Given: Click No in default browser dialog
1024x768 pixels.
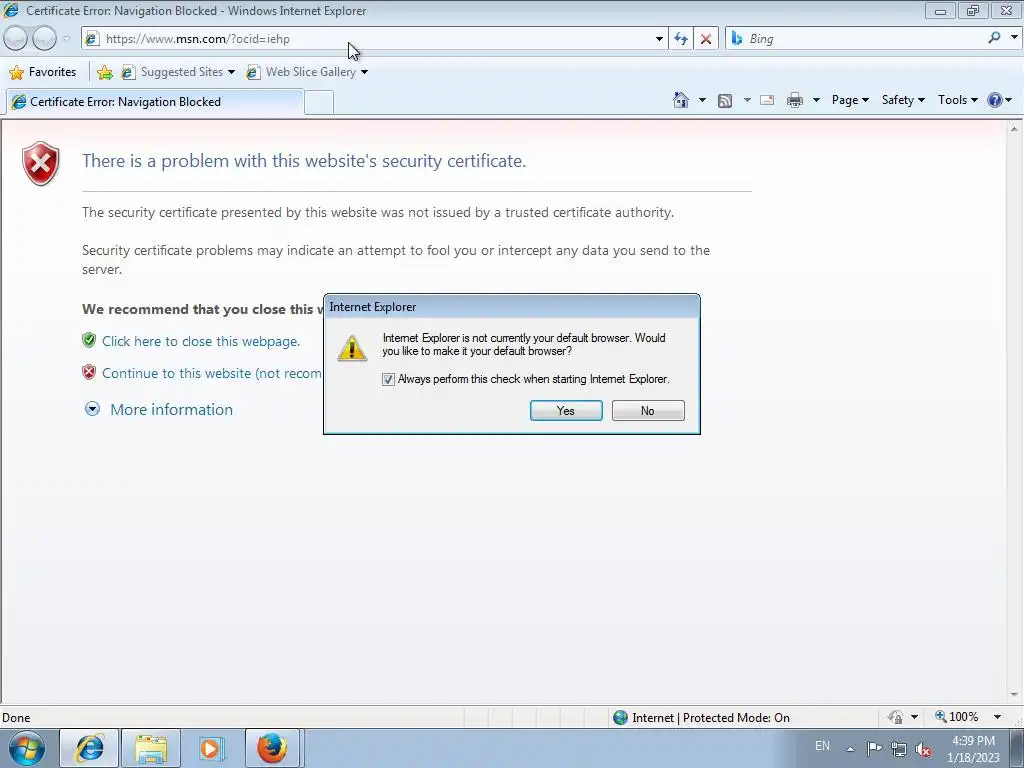Looking at the screenshot, I should point(648,411).
